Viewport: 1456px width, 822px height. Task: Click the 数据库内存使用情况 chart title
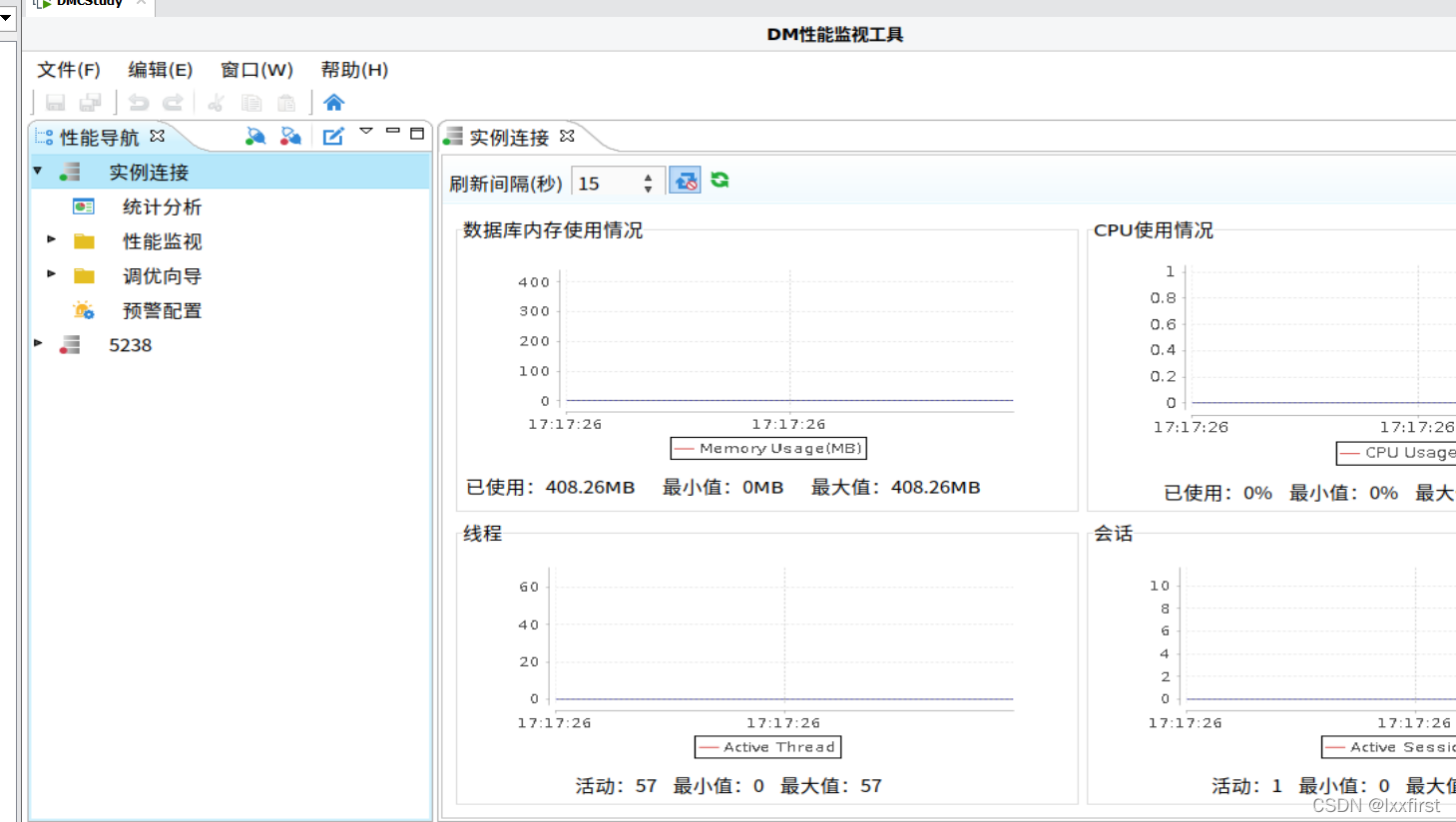(553, 230)
